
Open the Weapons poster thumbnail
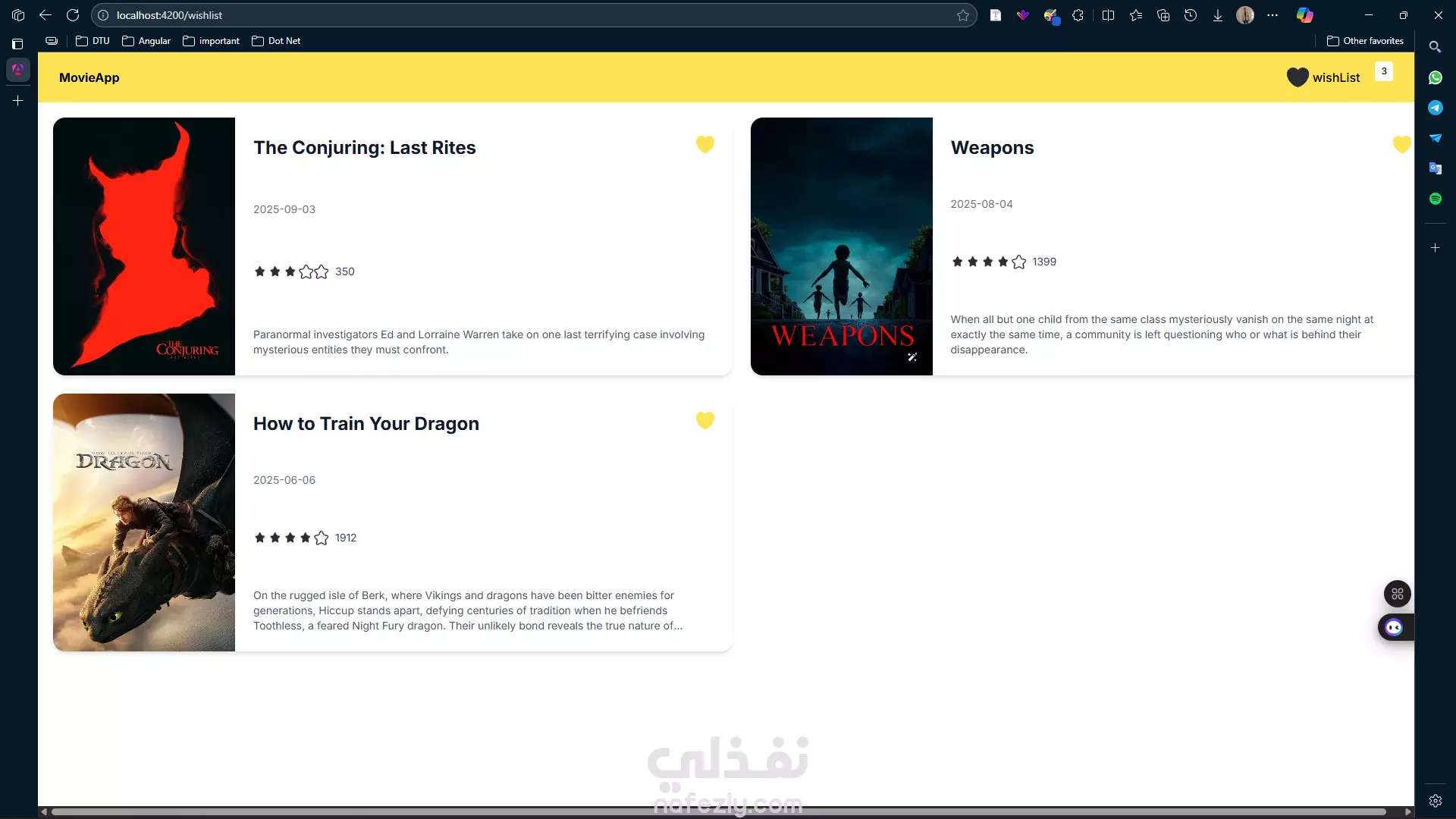coord(842,246)
